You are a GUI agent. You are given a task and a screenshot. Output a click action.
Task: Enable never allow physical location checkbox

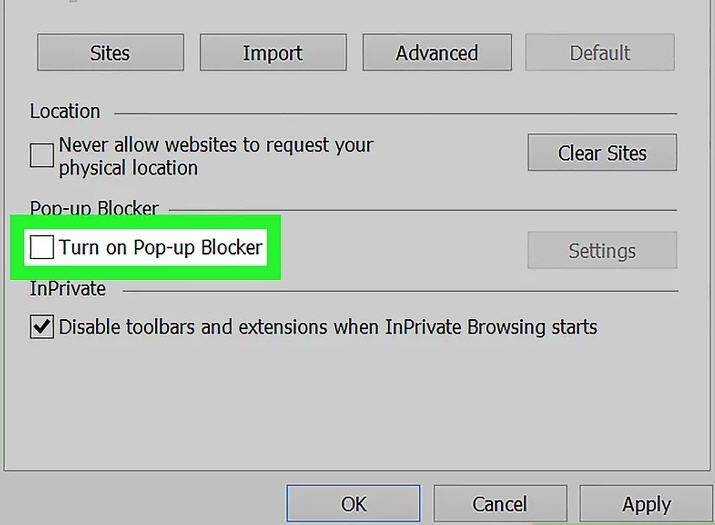click(42, 156)
